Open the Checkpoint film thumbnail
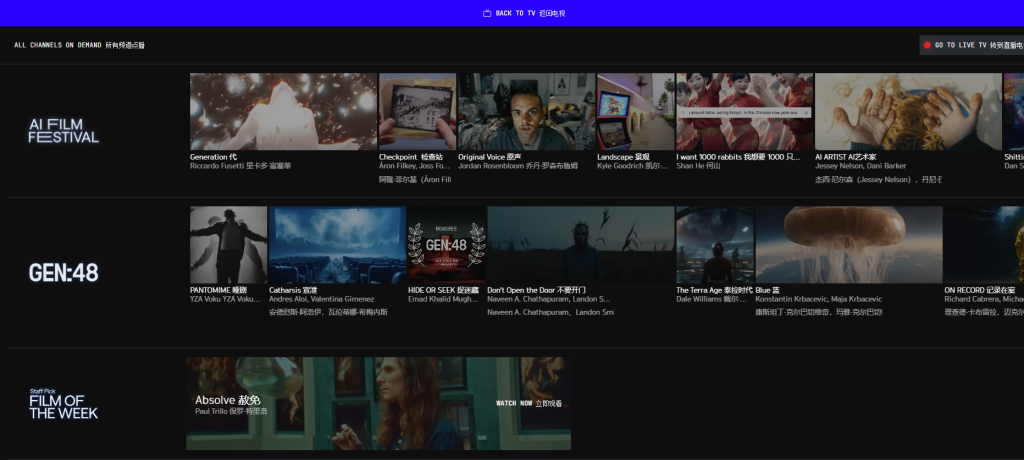Viewport: 1024px width, 460px height. pyautogui.click(x=417, y=111)
